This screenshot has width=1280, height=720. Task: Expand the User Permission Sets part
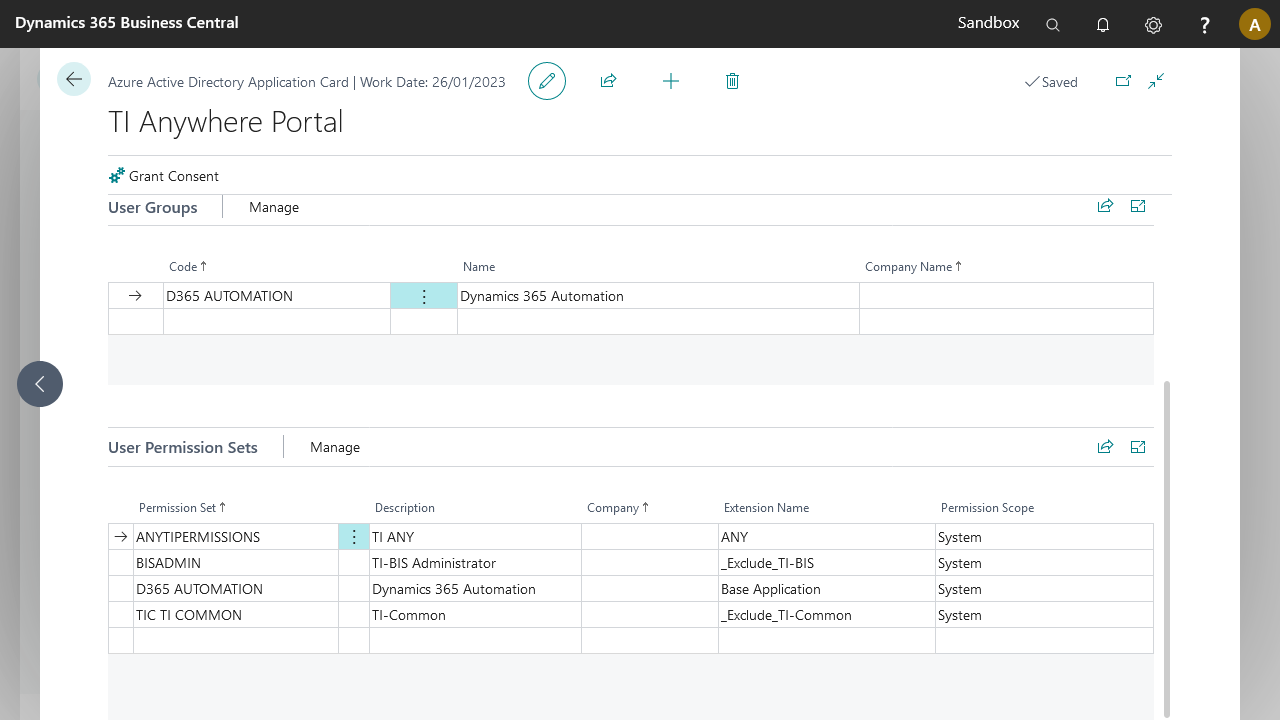[1138, 447]
